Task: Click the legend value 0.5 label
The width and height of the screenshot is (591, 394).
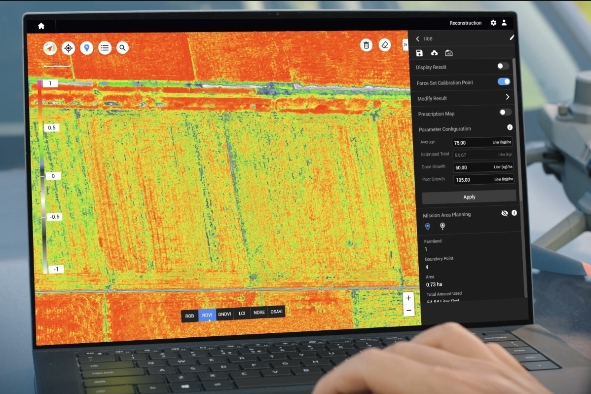Action: [x=52, y=128]
